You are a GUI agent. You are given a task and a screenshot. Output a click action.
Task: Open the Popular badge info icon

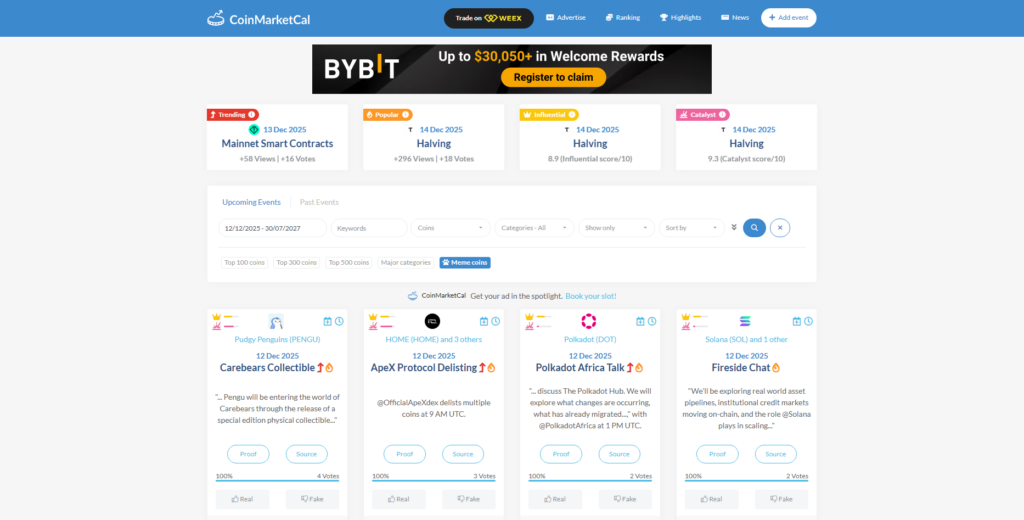pos(406,114)
